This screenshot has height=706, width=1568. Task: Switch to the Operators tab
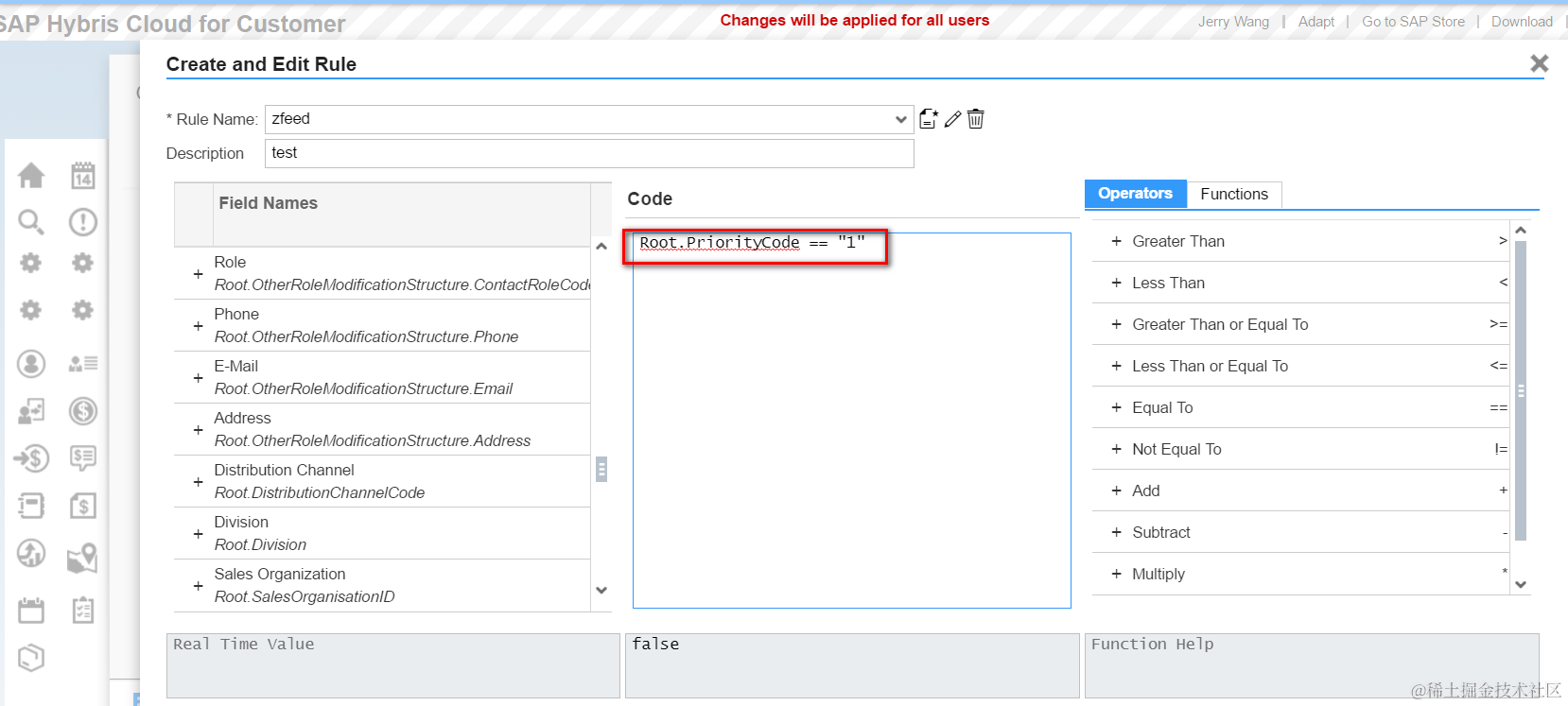(x=1135, y=194)
